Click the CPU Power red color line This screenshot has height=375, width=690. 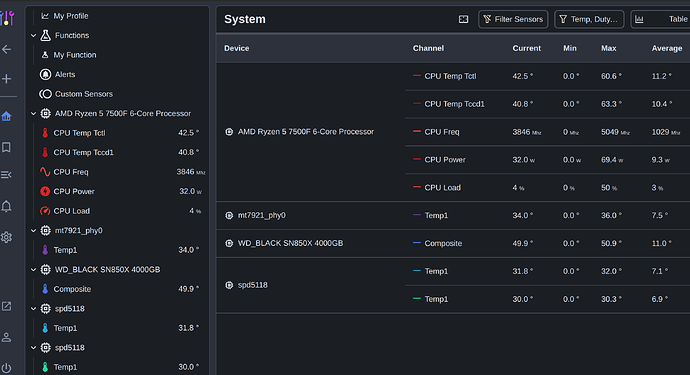click(x=417, y=159)
